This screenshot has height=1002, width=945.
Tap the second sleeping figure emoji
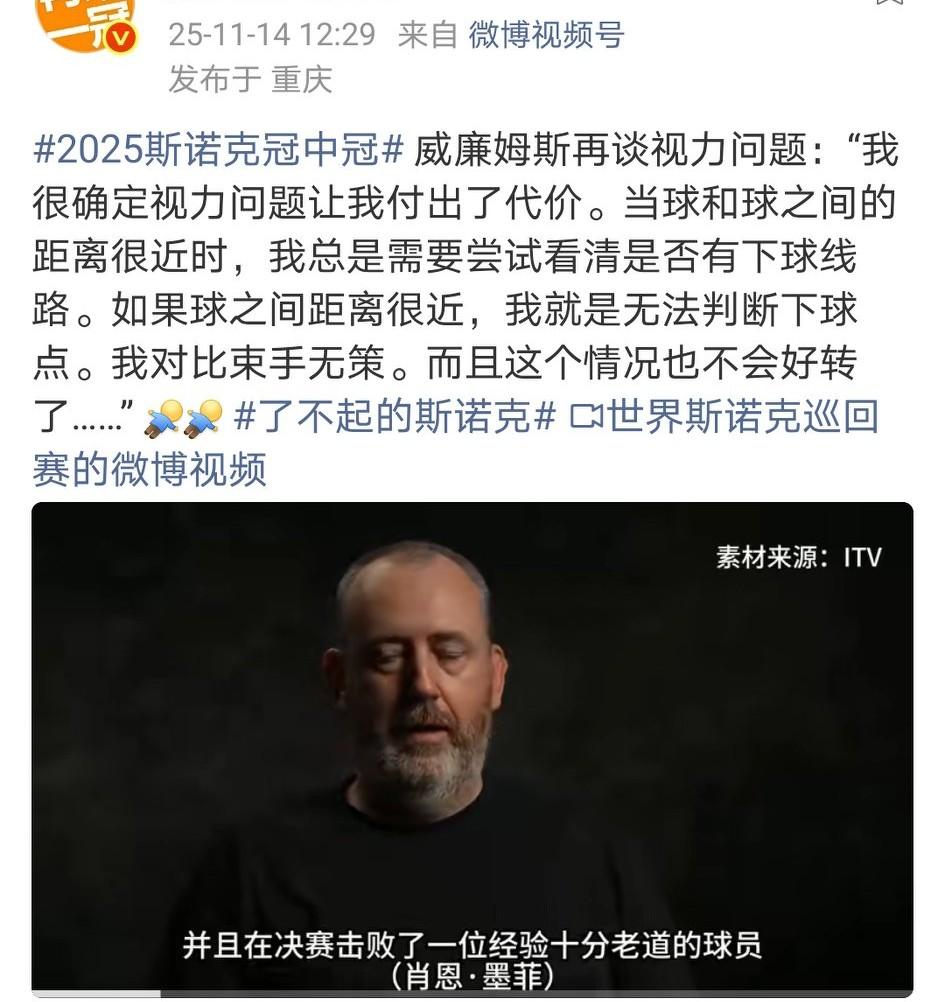click(x=203, y=419)
